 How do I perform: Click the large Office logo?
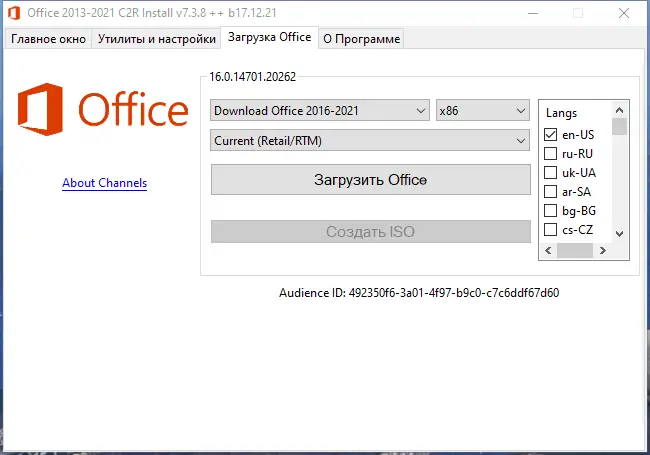tap(103, 109)
